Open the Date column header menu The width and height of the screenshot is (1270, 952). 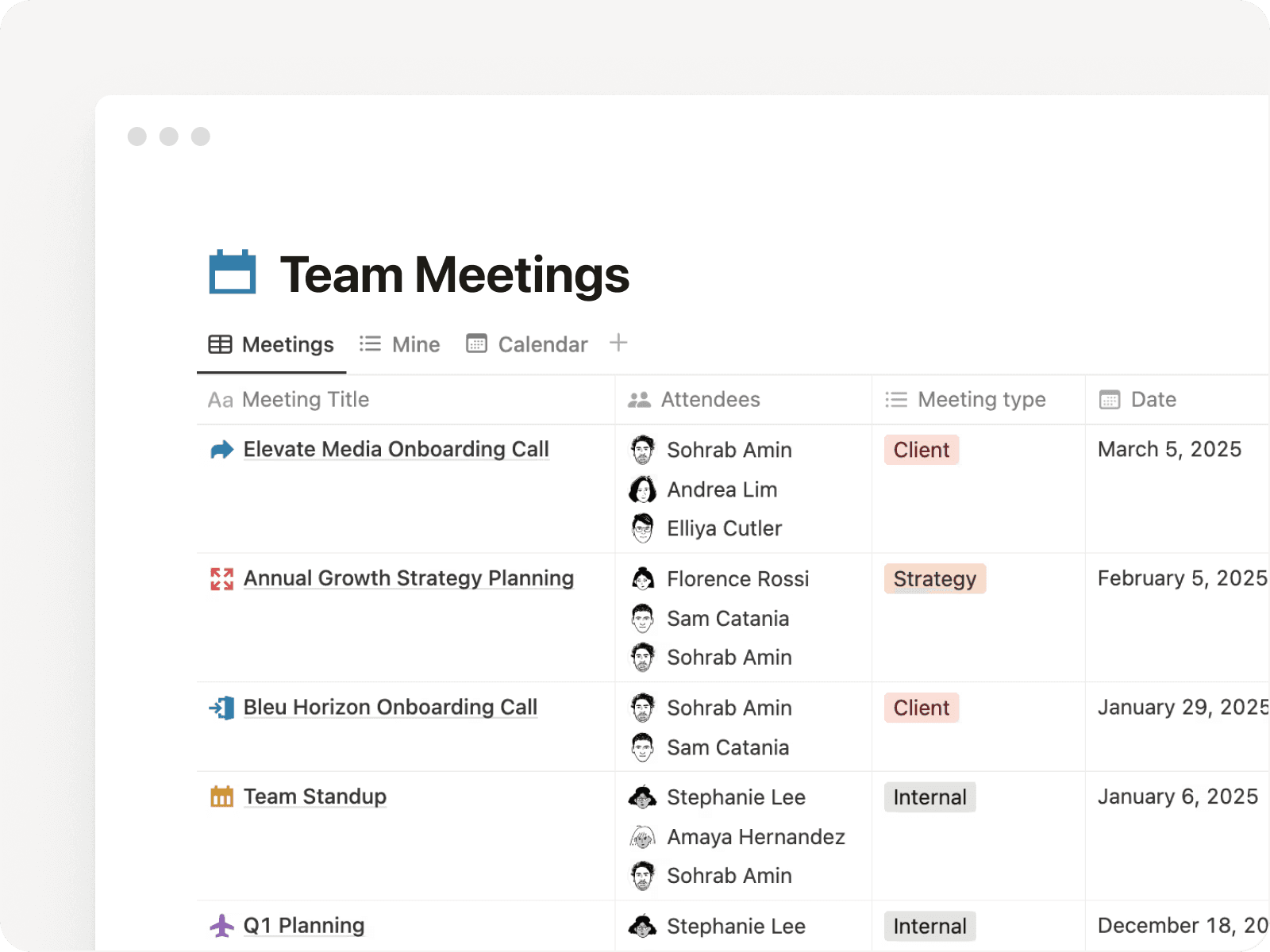click(x=1153, y=400)
